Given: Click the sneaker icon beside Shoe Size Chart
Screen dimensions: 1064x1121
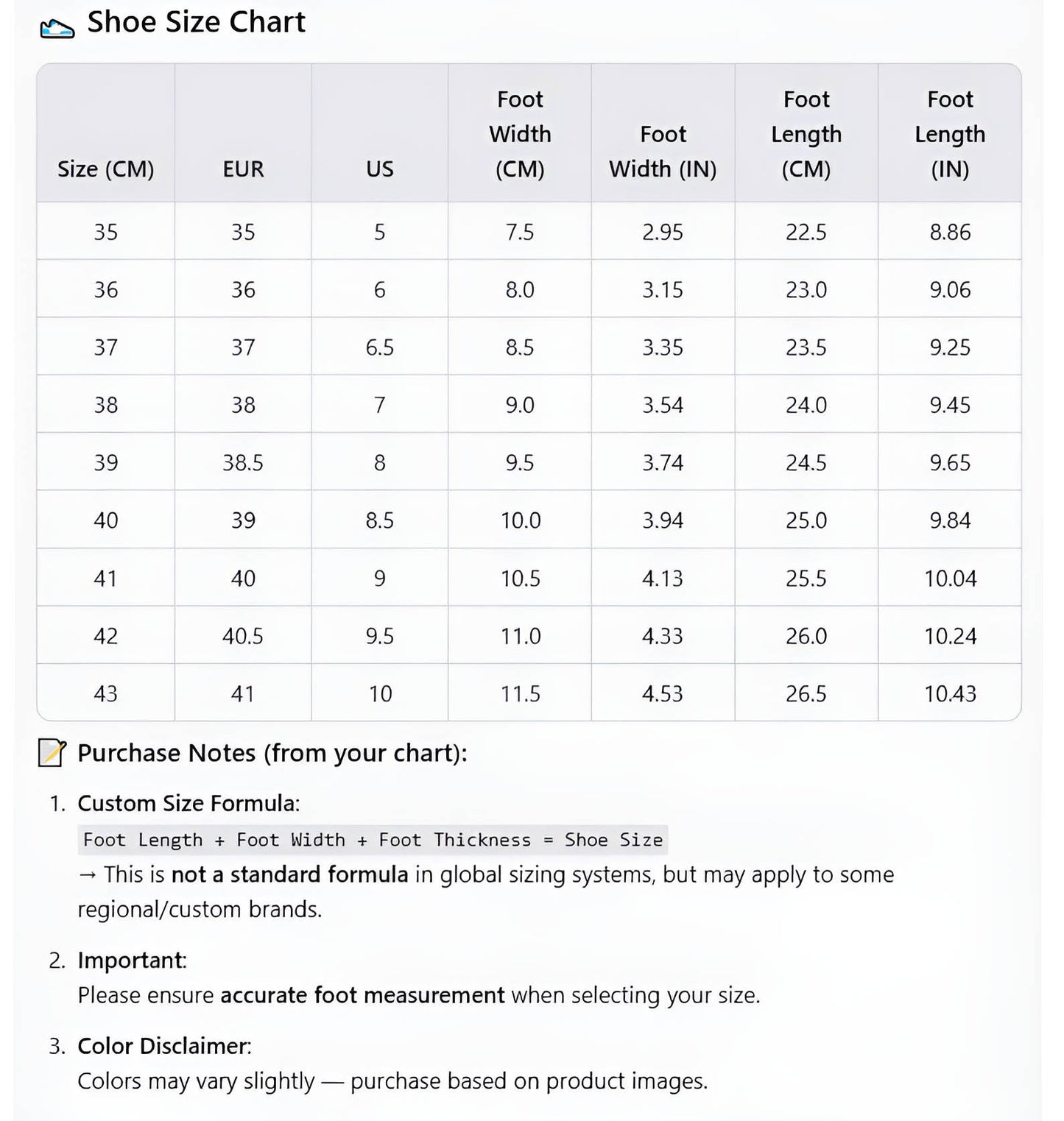Looking at the screenshot, I should (57, 28).
